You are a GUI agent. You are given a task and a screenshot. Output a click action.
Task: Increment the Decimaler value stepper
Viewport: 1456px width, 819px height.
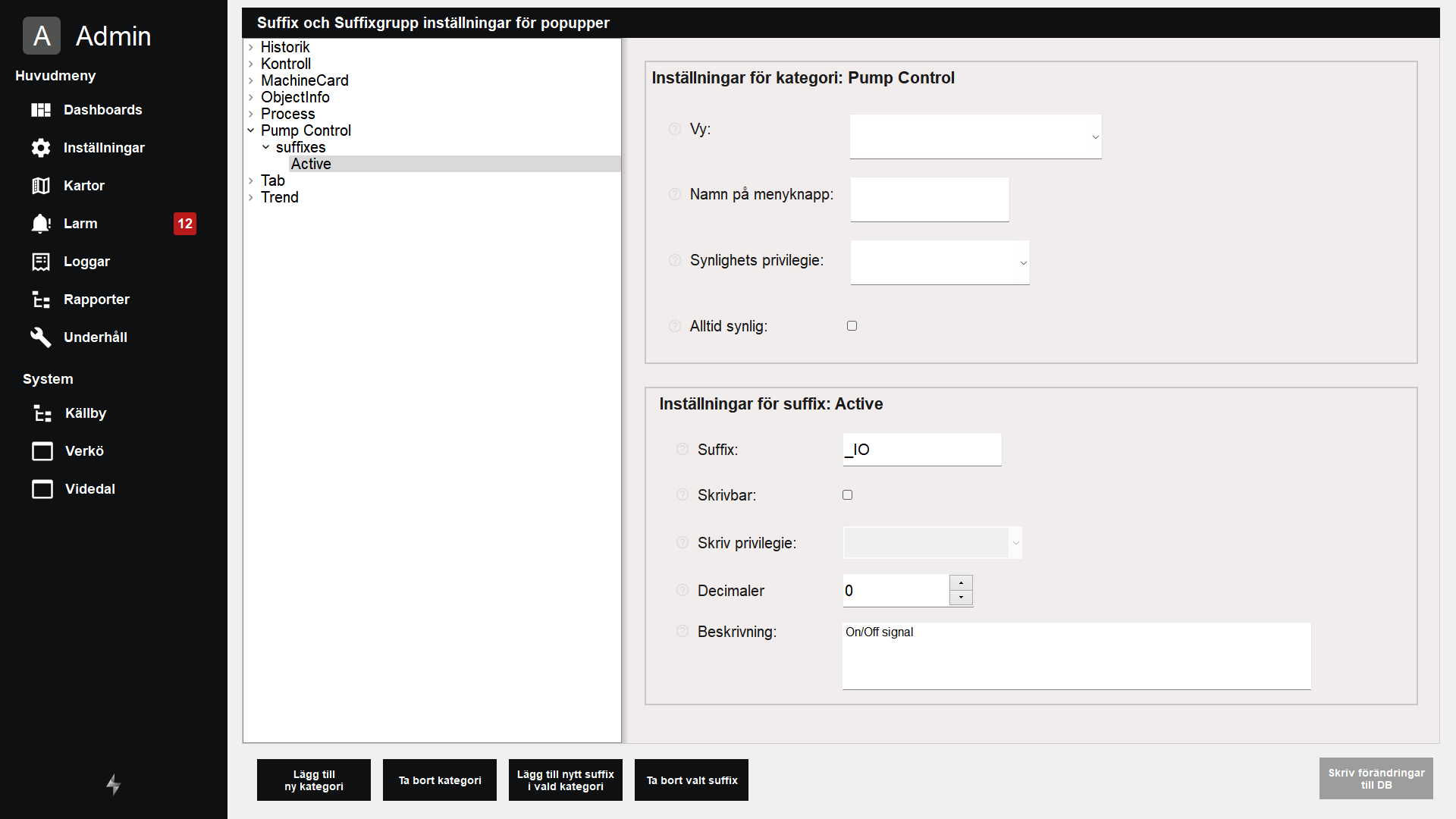pos(961,583)
